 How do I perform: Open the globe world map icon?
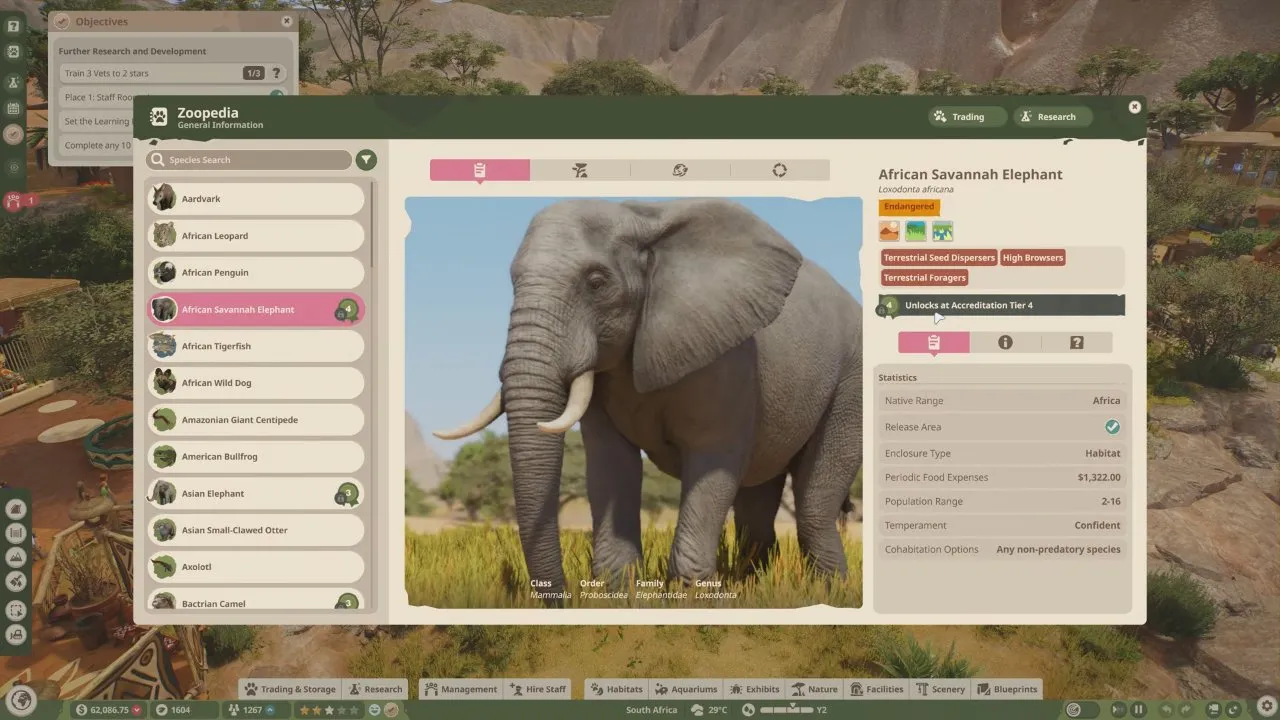[x=21, y=699]
